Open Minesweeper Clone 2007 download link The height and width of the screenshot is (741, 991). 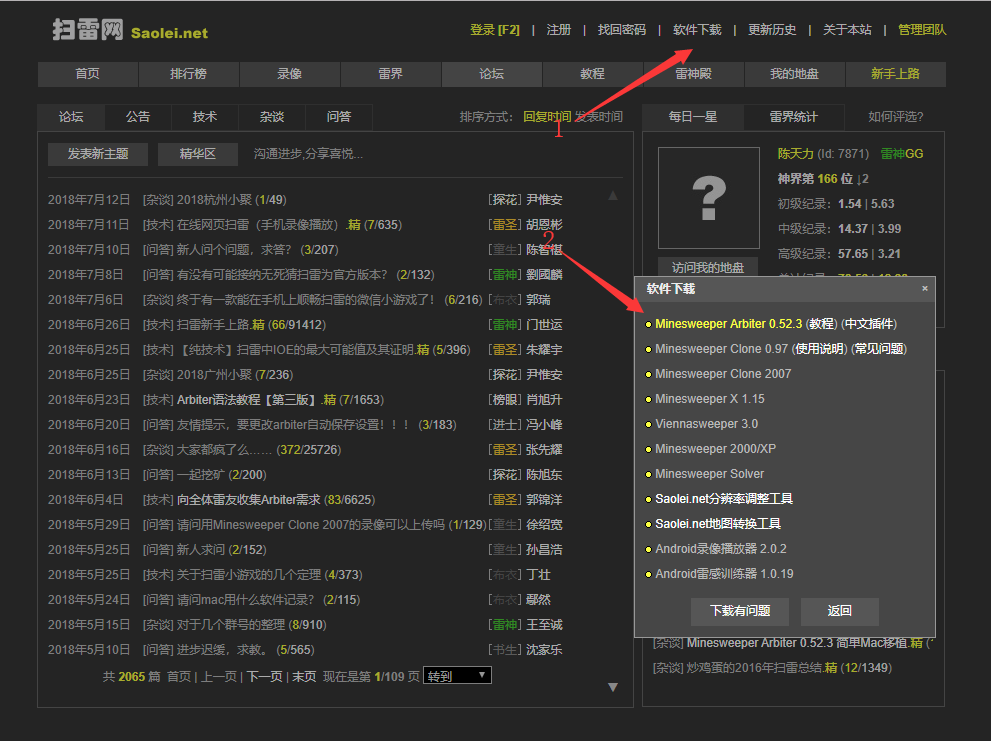click(722, 374)
